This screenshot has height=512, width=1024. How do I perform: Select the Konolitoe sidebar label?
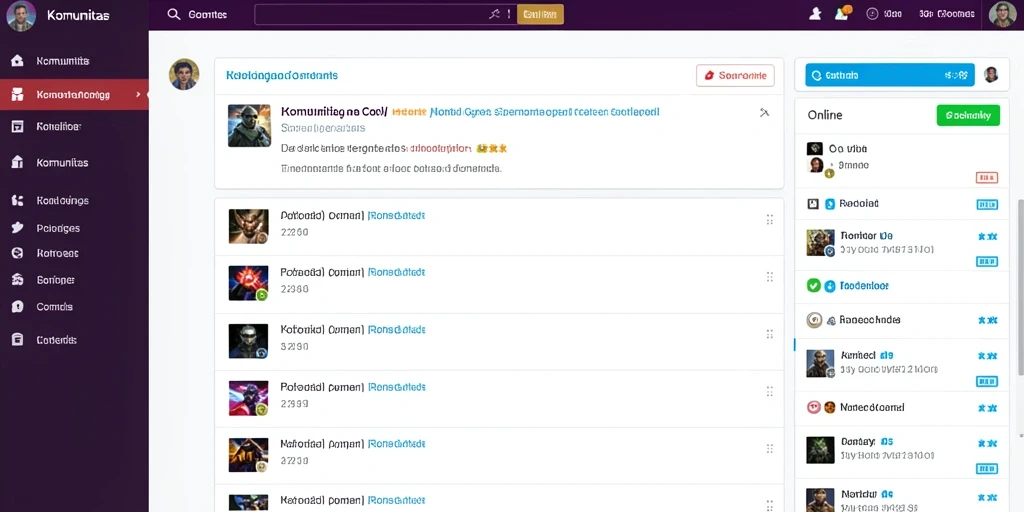click(59, 127)
